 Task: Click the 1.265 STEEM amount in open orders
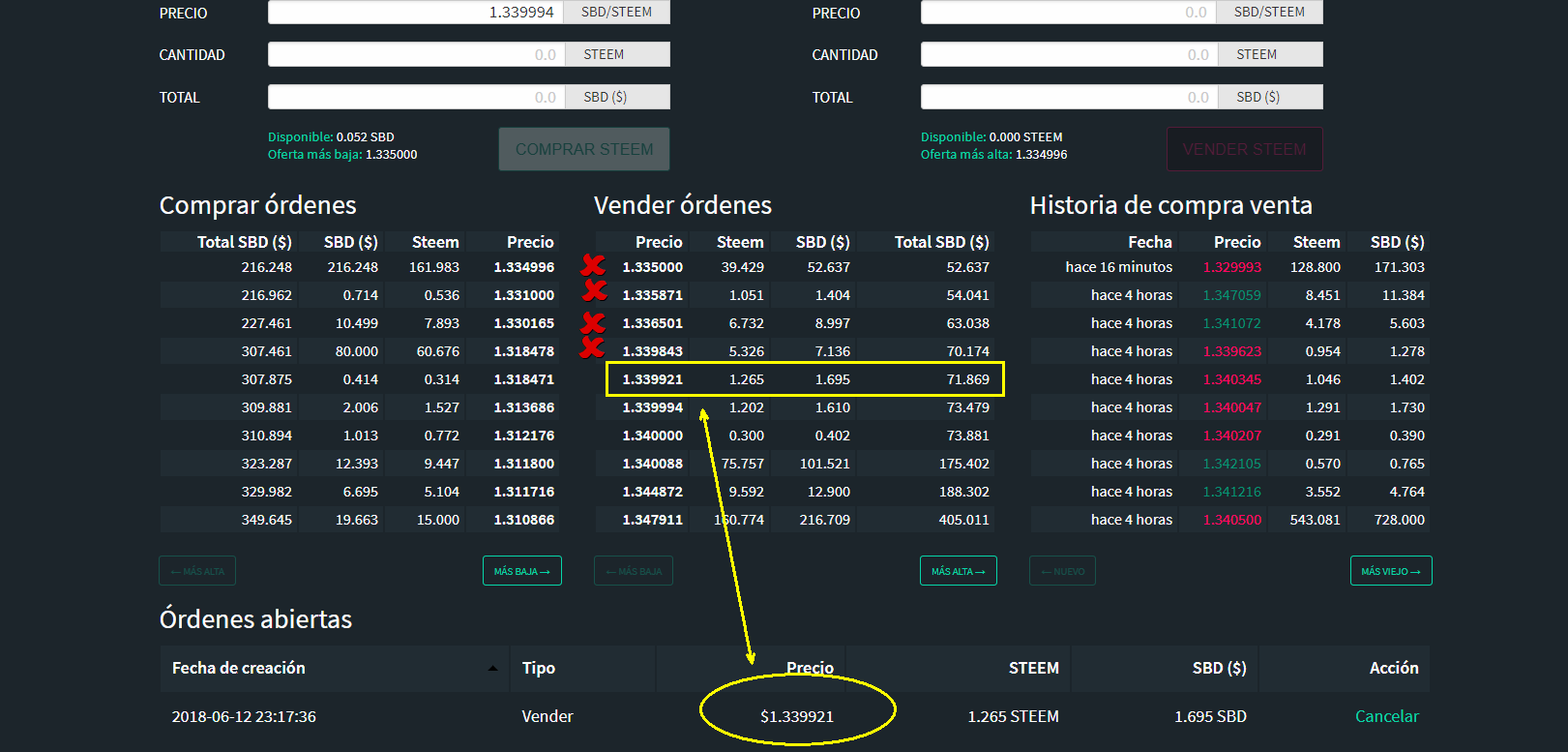(1013, 717)
